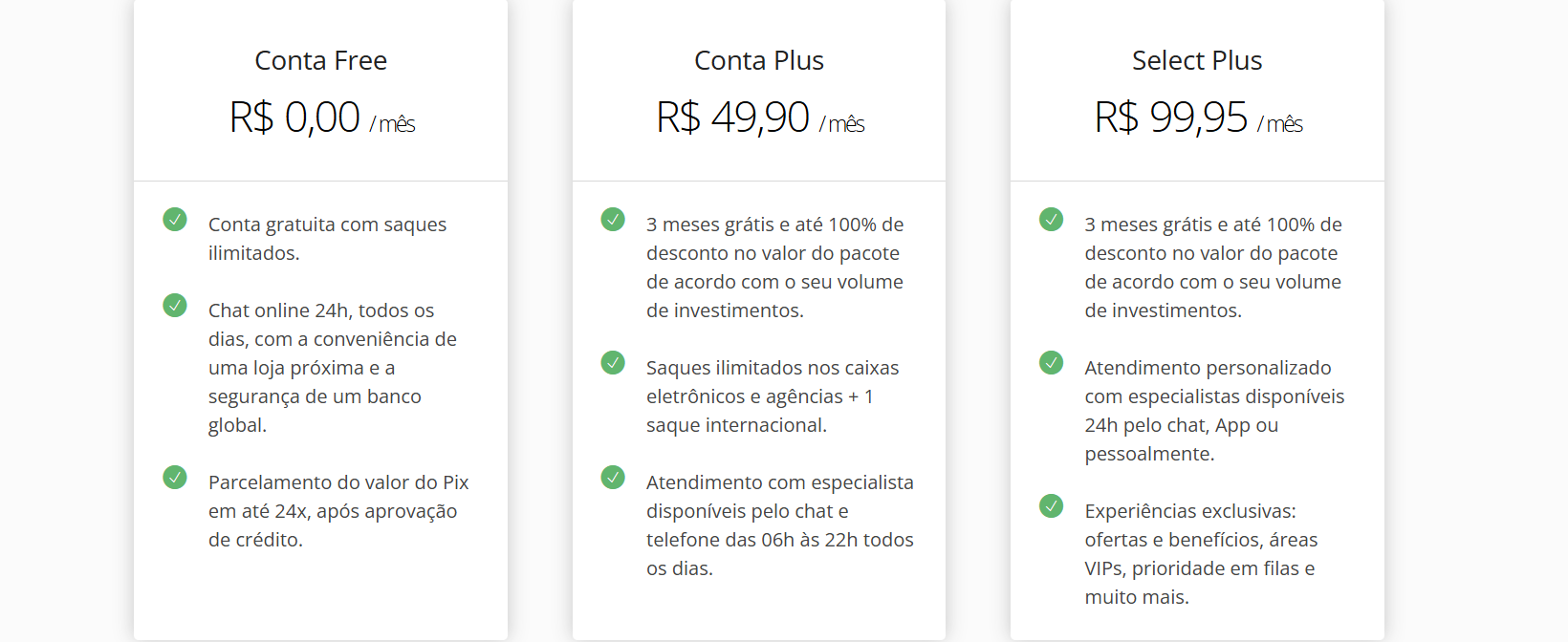This screenshot has height=642, width=1568.
Task: Click the checkmark next to "Atendimento com especialista"
Action: pos(613,477)
